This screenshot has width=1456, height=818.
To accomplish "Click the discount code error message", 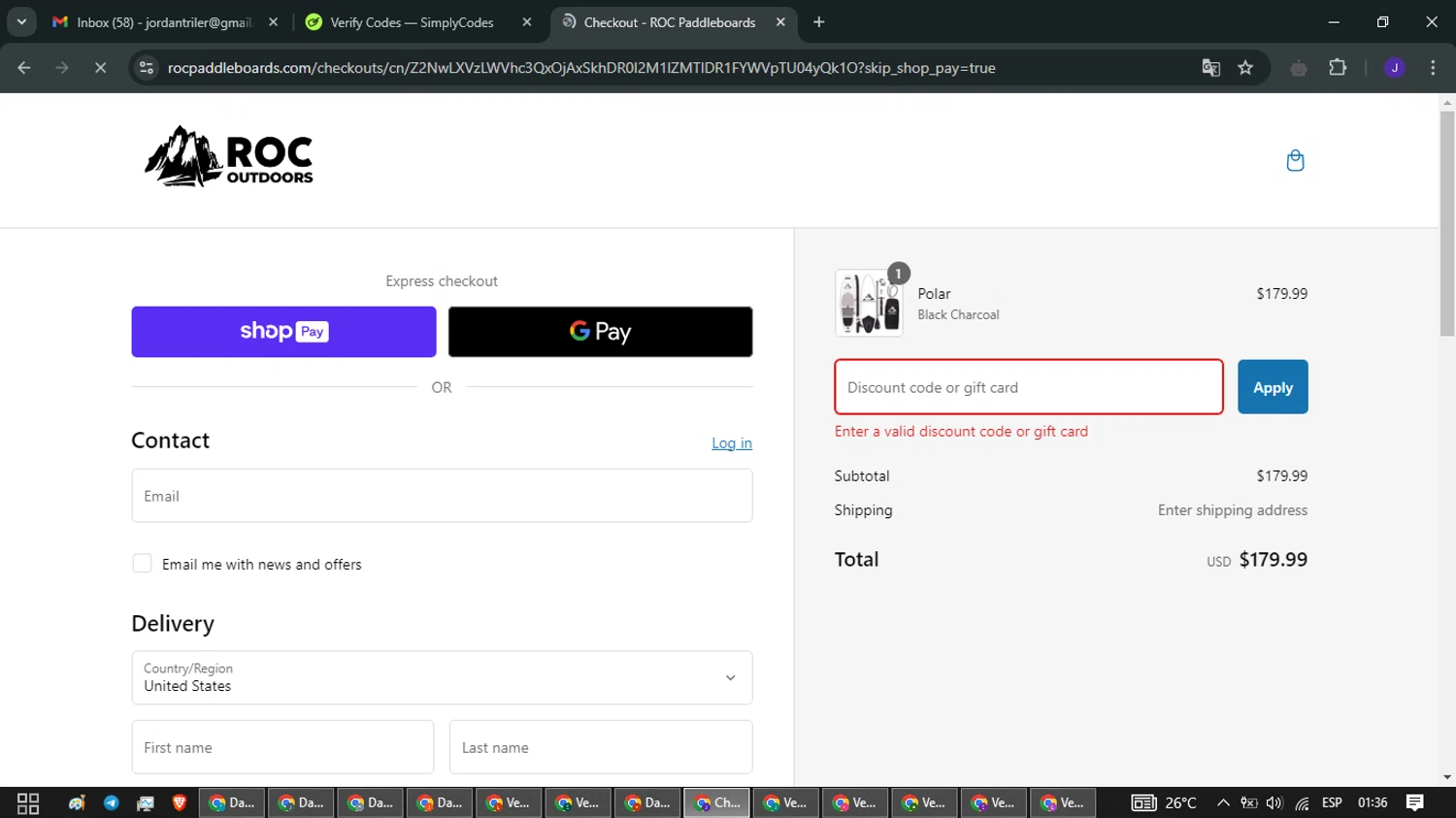I will pyautogui.click(x=961, y=432).
